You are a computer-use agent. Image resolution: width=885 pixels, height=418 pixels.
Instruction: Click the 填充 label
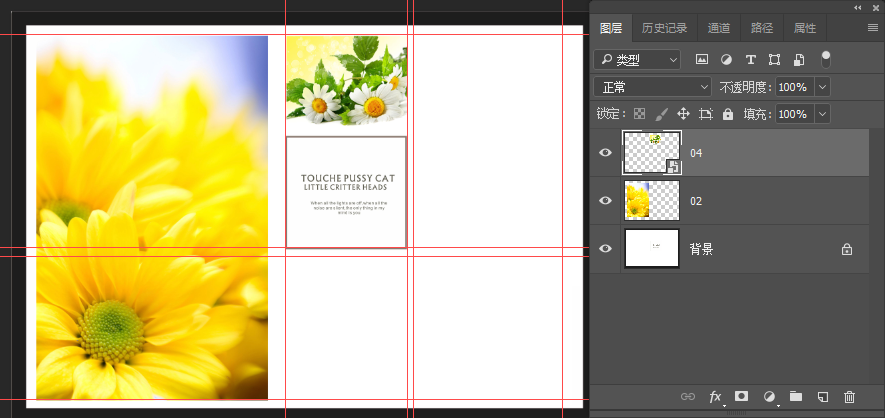point(758,114)
